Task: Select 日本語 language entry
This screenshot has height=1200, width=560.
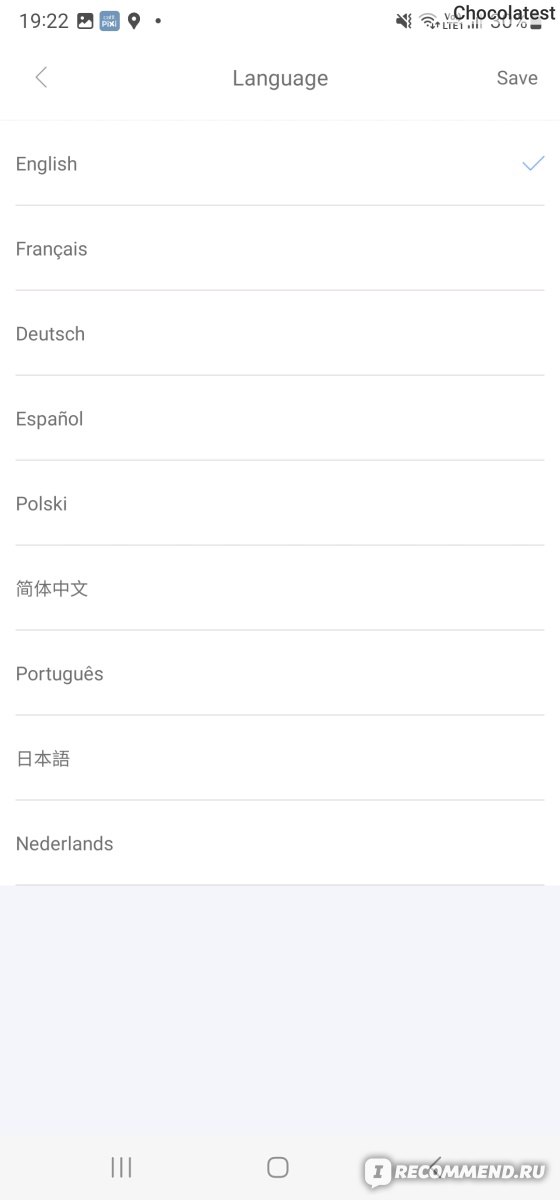Action: point(280,759)
